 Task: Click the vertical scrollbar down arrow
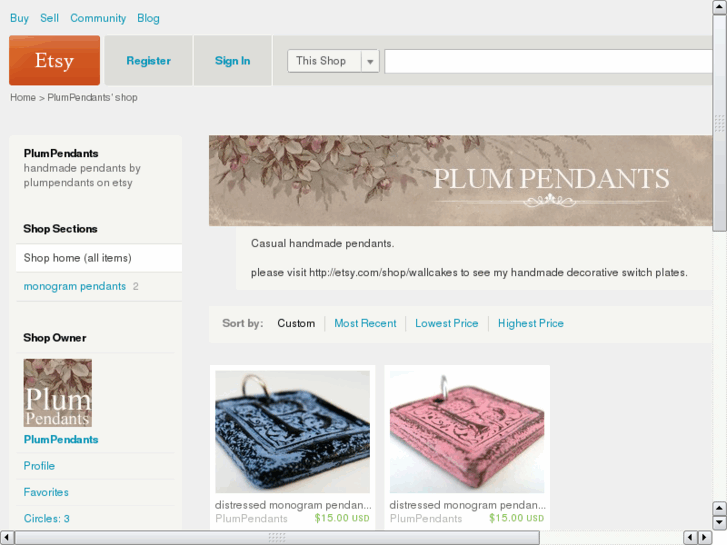pyautogui.click(x=719, y=522)
